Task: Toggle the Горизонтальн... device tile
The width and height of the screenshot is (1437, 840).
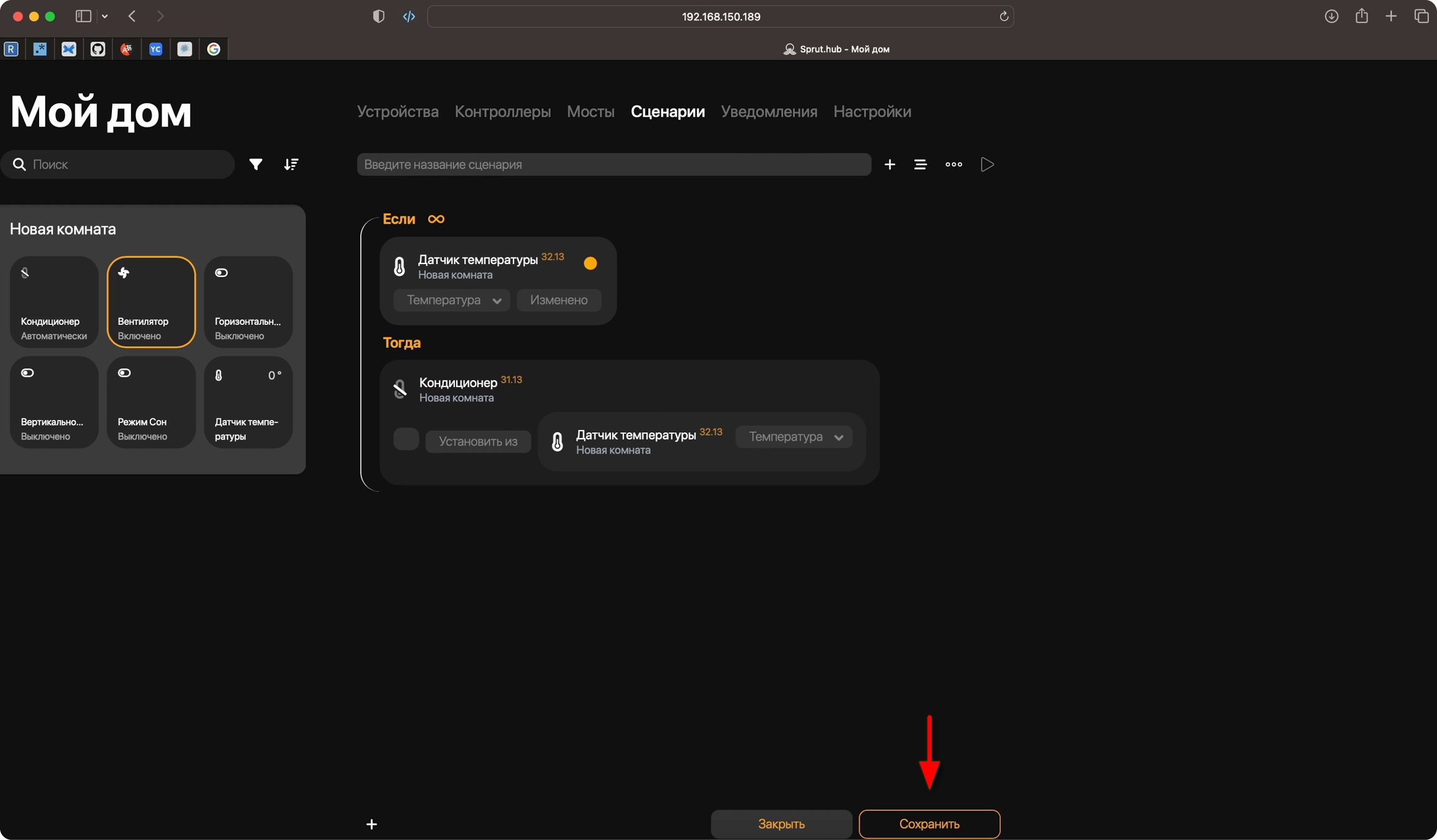Action: [248, 301]
